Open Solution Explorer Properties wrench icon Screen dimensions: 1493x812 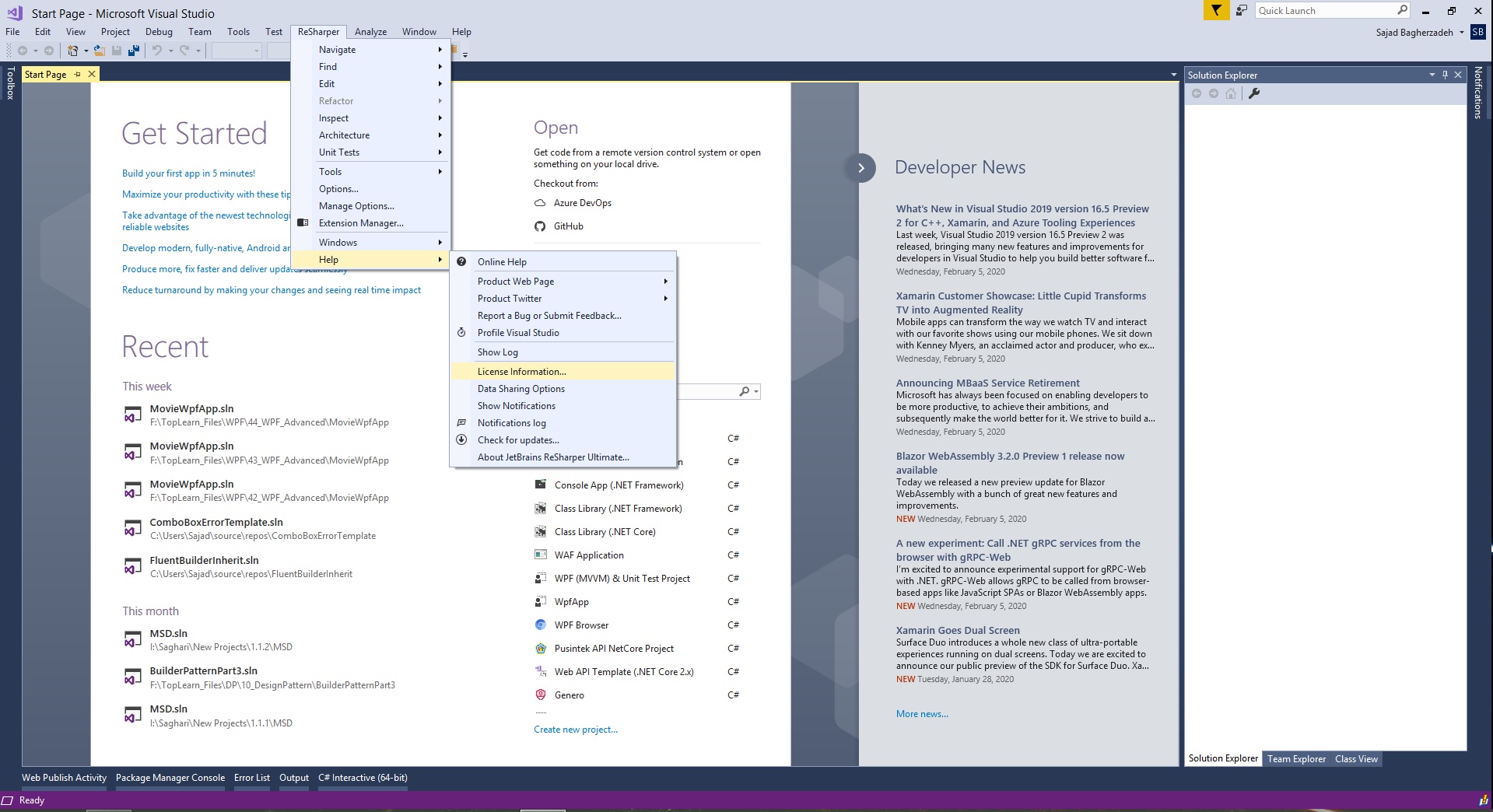point(1254,93)
